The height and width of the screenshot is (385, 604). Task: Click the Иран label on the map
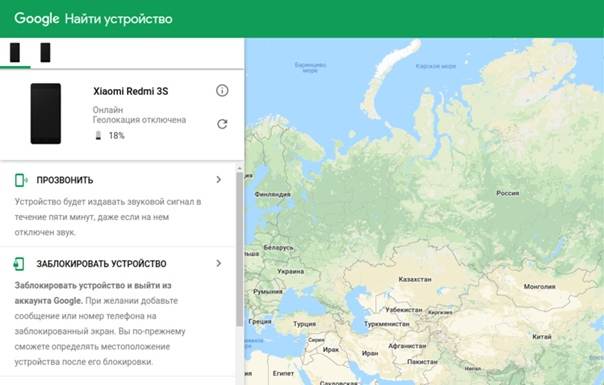tap(370, 353)
